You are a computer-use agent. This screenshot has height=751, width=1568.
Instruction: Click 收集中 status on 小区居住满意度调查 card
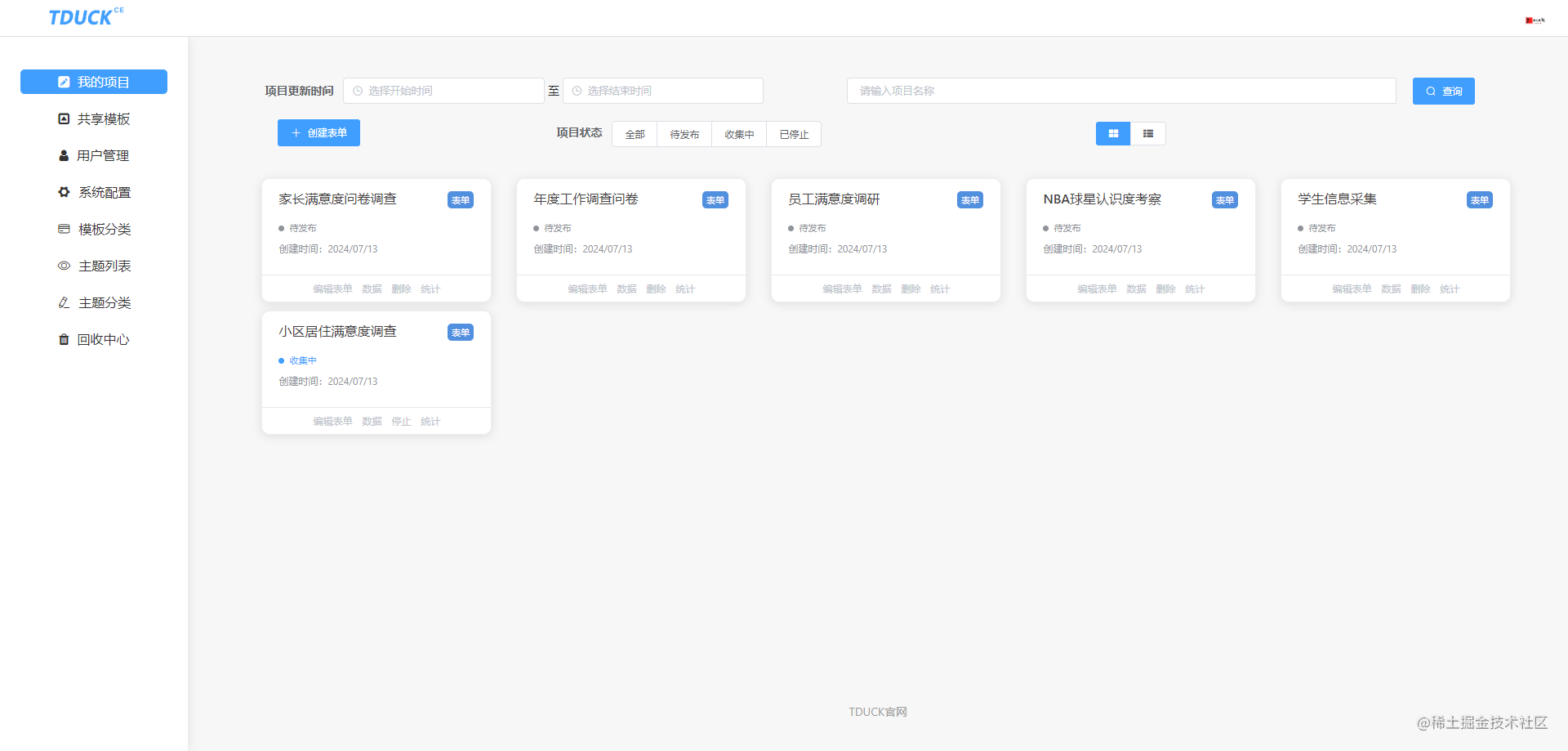click(298, 360)
